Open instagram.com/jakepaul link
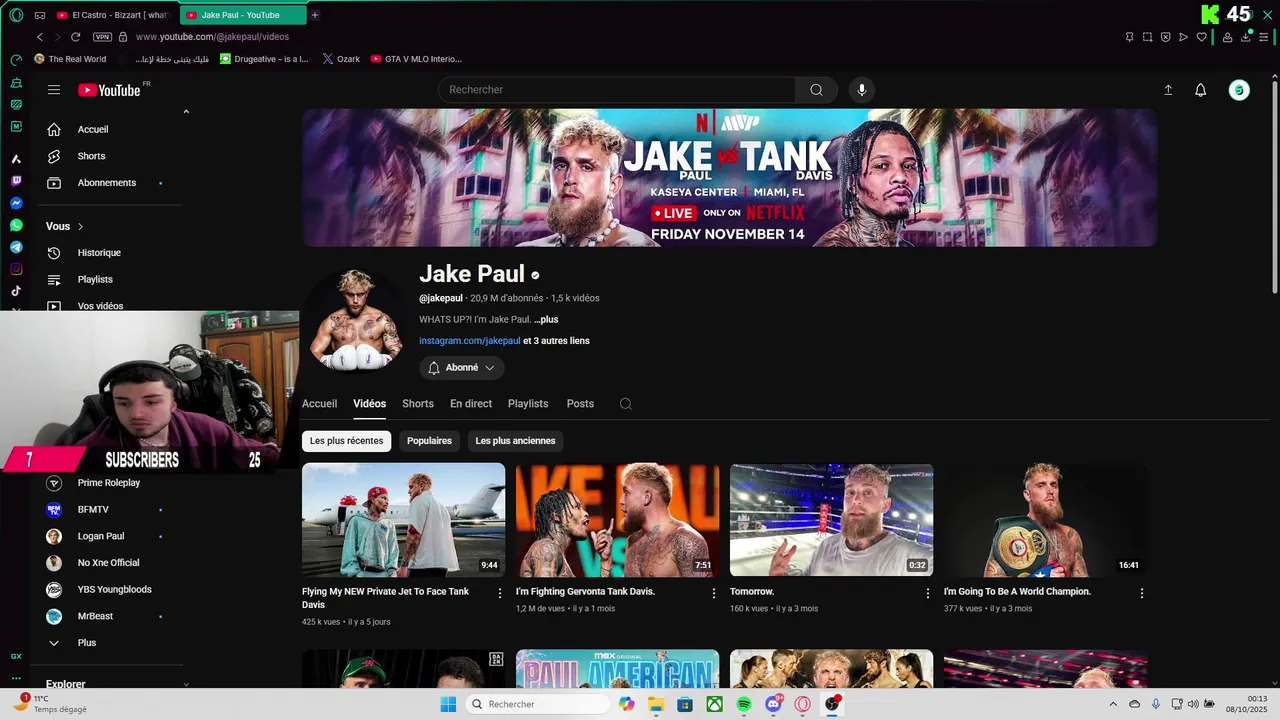The width and height of the screenshot is (1280, 720). pos(470,341)
